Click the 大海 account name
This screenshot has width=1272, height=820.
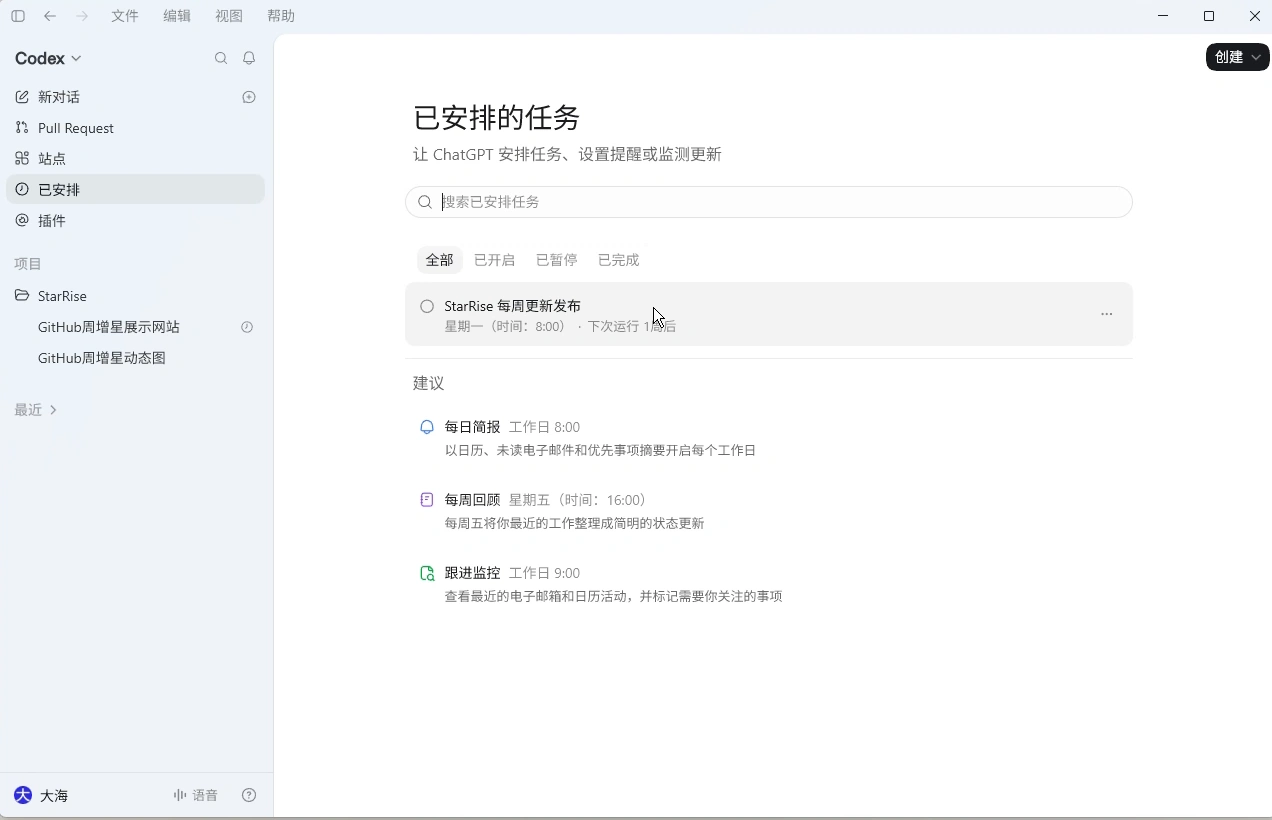click(x=54, y=796)
